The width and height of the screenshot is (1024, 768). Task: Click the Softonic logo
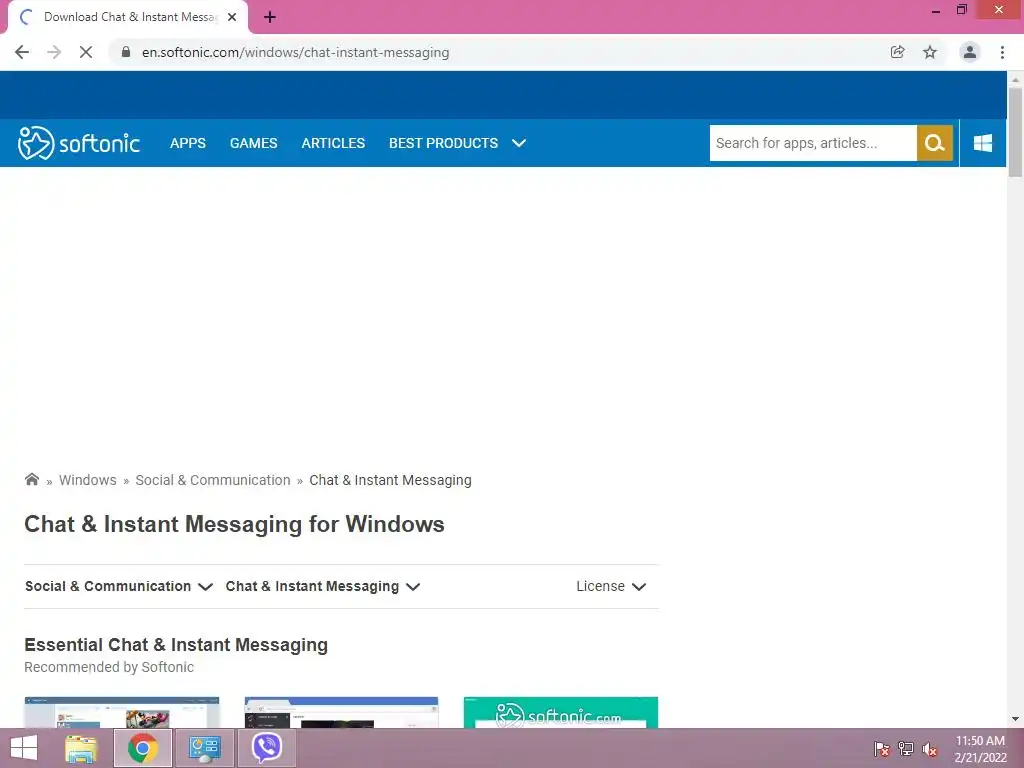(x=79, y=143)
